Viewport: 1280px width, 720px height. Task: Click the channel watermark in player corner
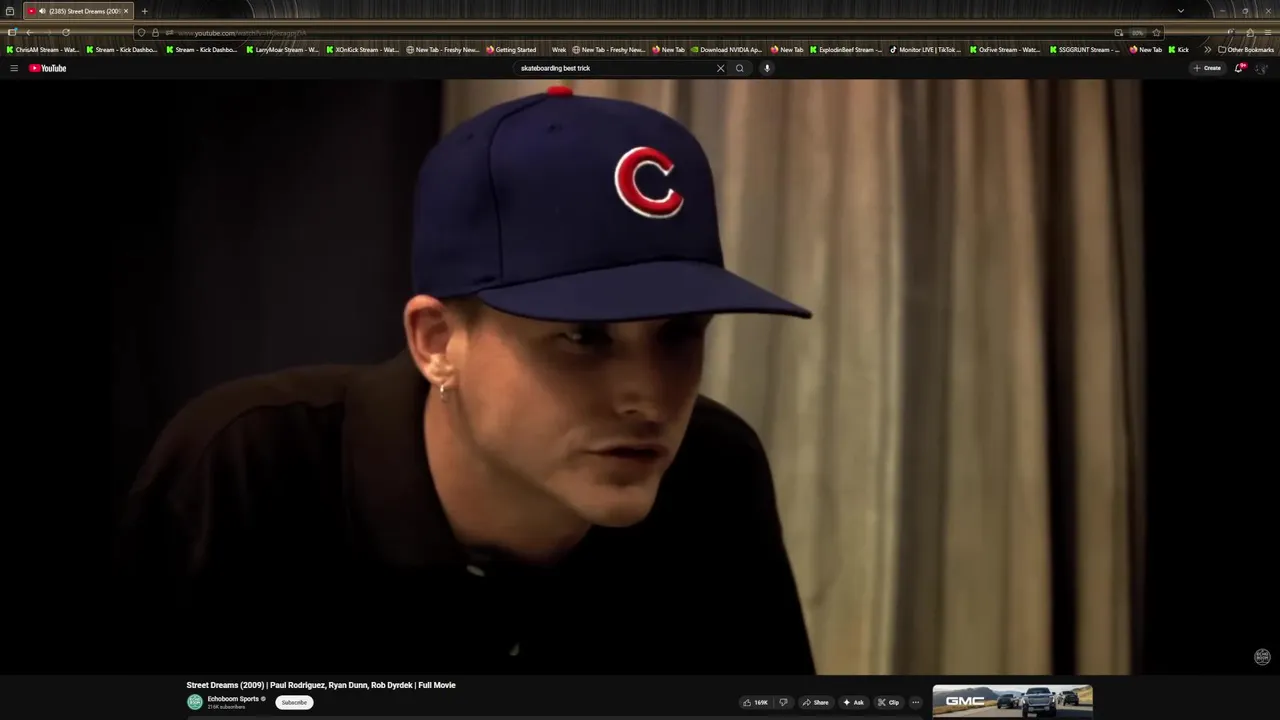click(x=1262, y=657)
